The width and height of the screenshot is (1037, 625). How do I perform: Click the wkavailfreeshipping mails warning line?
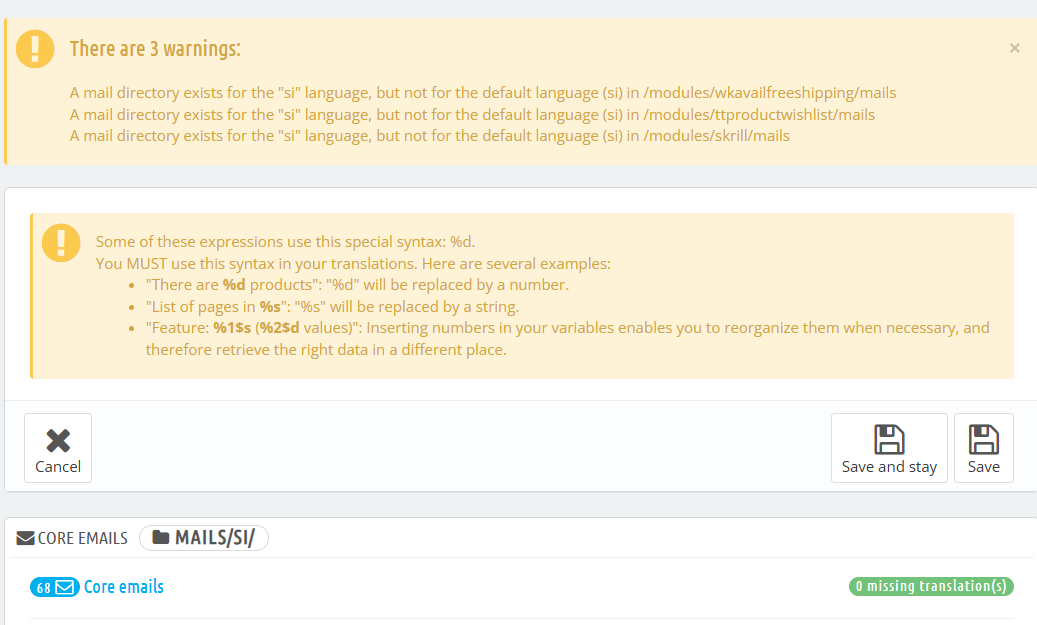482,93
